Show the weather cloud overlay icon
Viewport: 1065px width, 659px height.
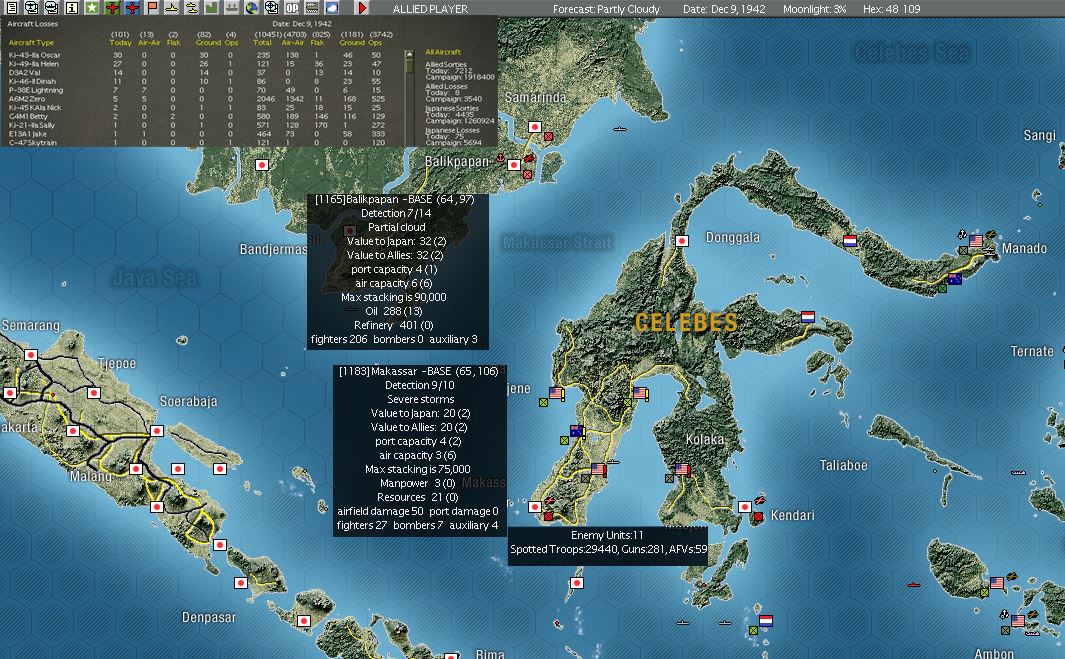[331, 8]
